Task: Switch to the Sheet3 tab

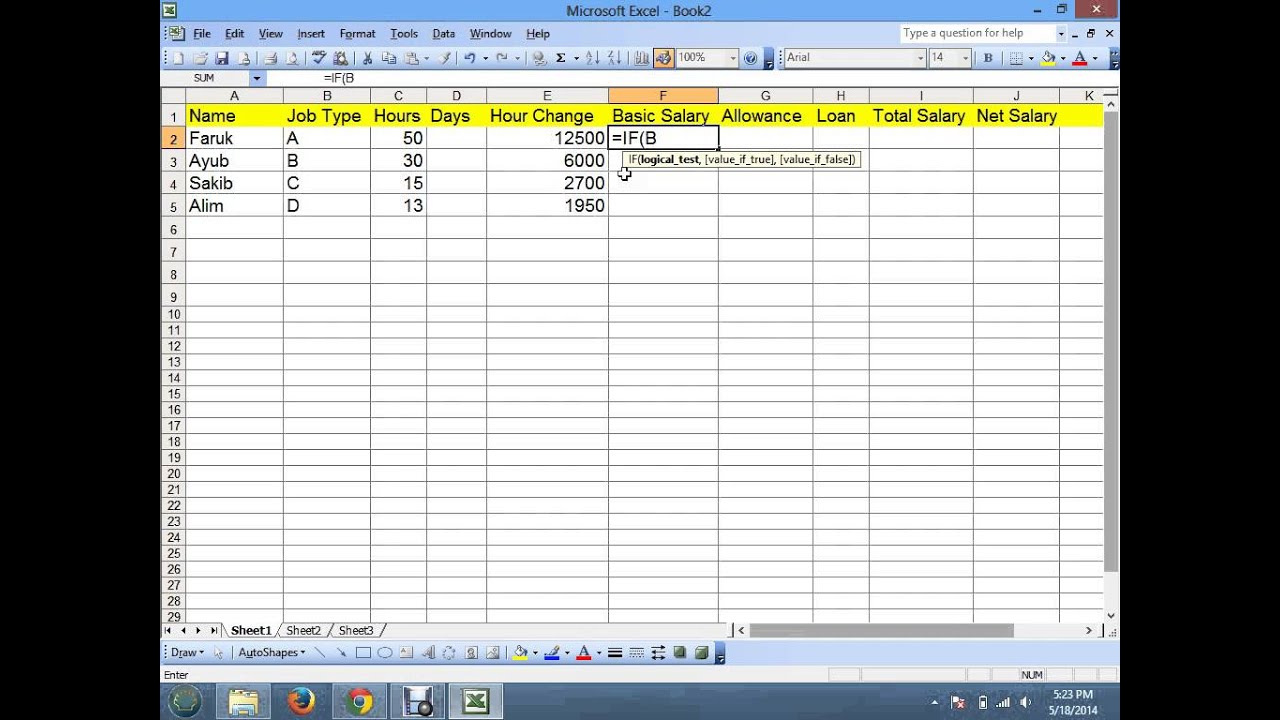Action: 355,631
